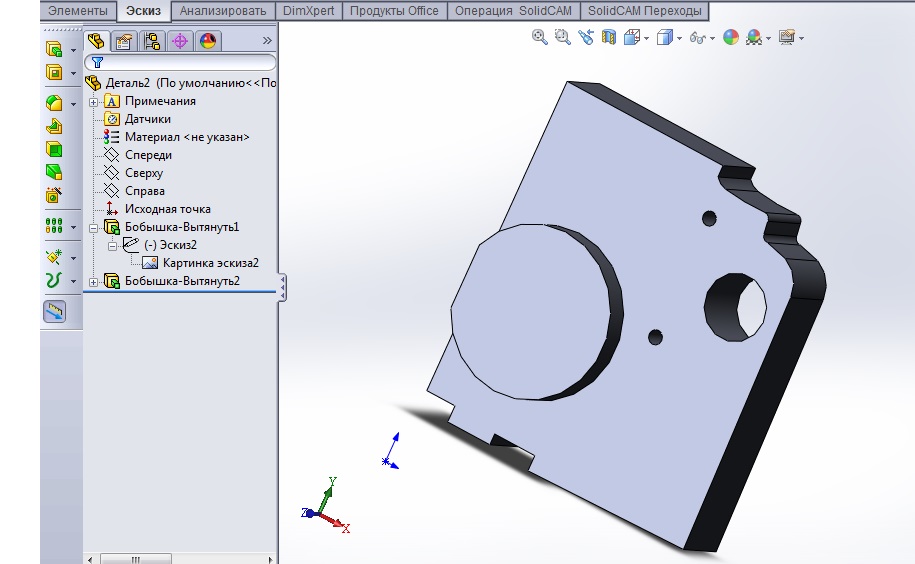The height and width of the screenshot is (564, 915).
Task: Select the Спереди plane
Action: [148, 155]
